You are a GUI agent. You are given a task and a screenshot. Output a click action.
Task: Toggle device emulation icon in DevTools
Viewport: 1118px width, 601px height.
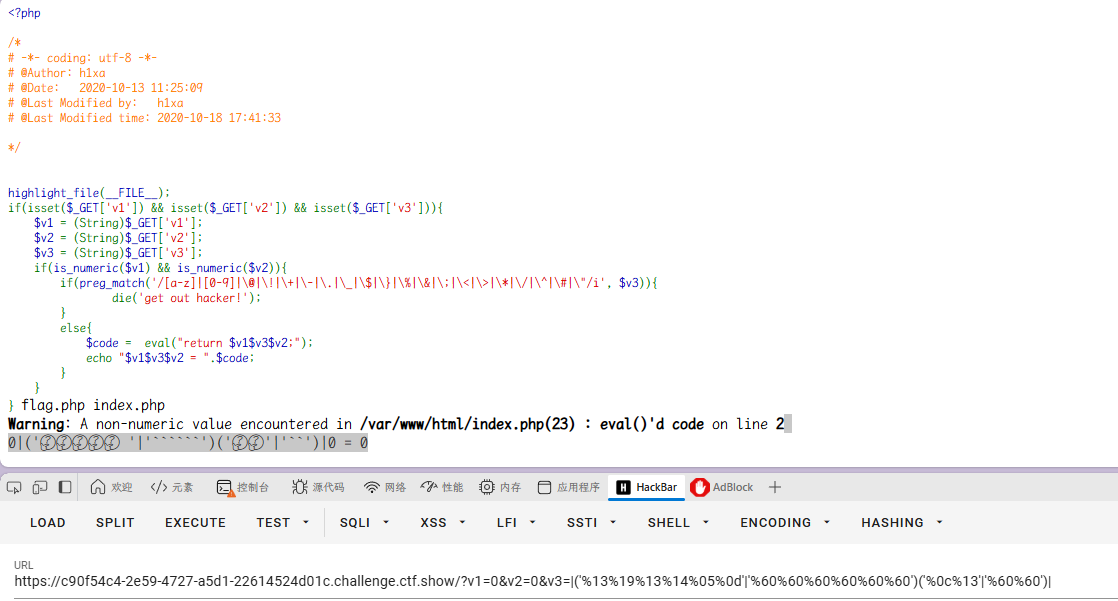40,488
